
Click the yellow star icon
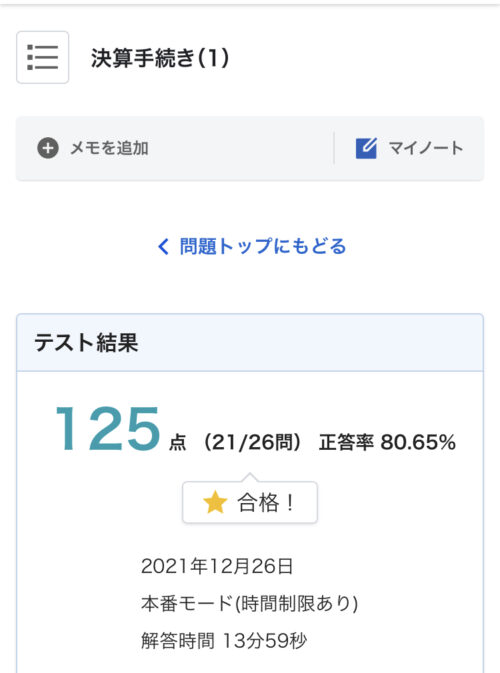(x=215, y=502)
